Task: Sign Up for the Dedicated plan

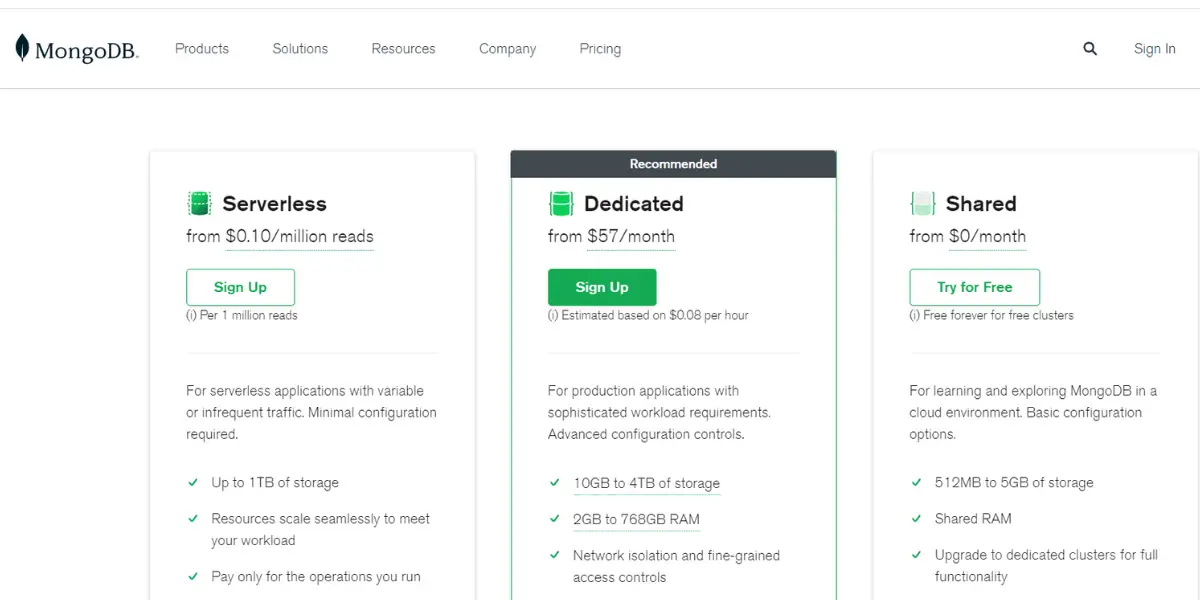Action: [x=602, y=287]
